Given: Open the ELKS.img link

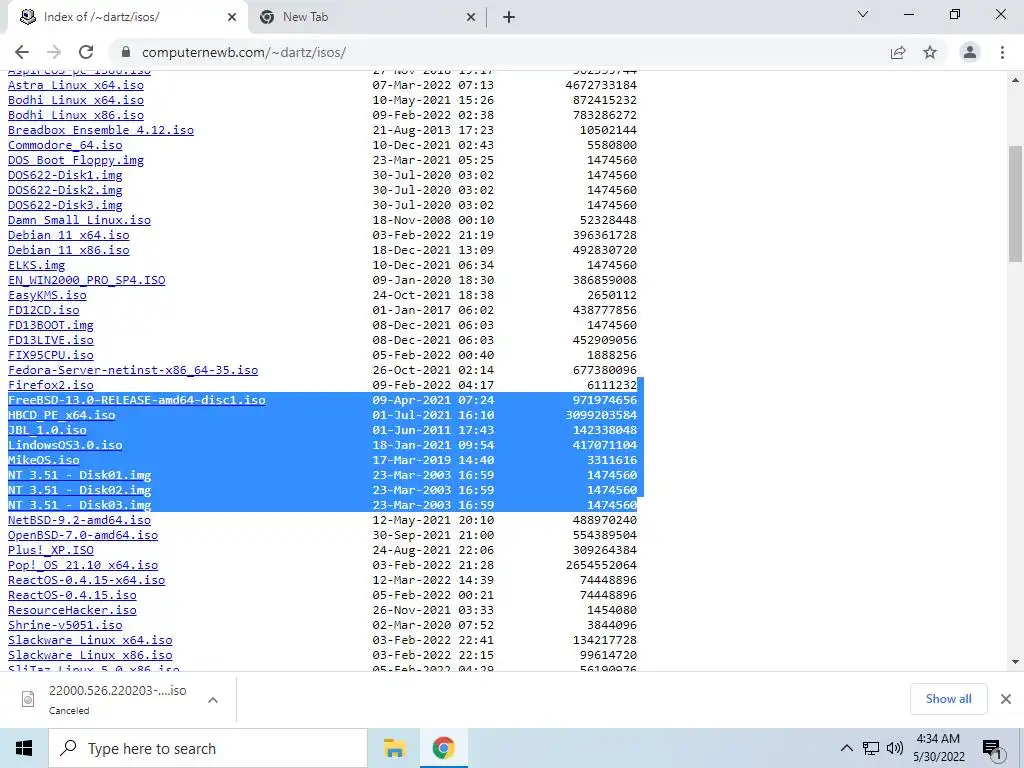Looking at the screenshot, I should click(37, 265).
